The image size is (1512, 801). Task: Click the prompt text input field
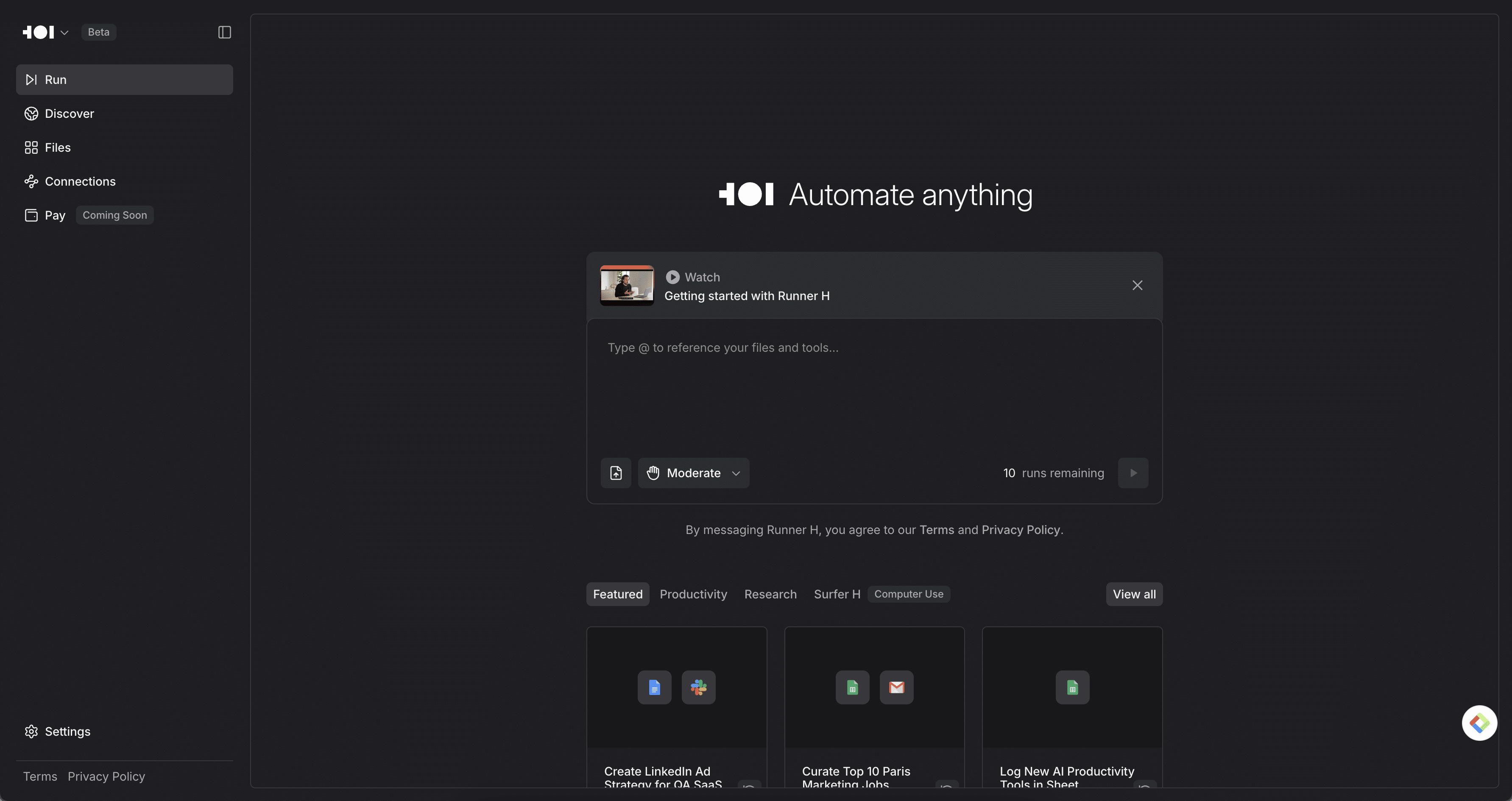click(873, 387)
